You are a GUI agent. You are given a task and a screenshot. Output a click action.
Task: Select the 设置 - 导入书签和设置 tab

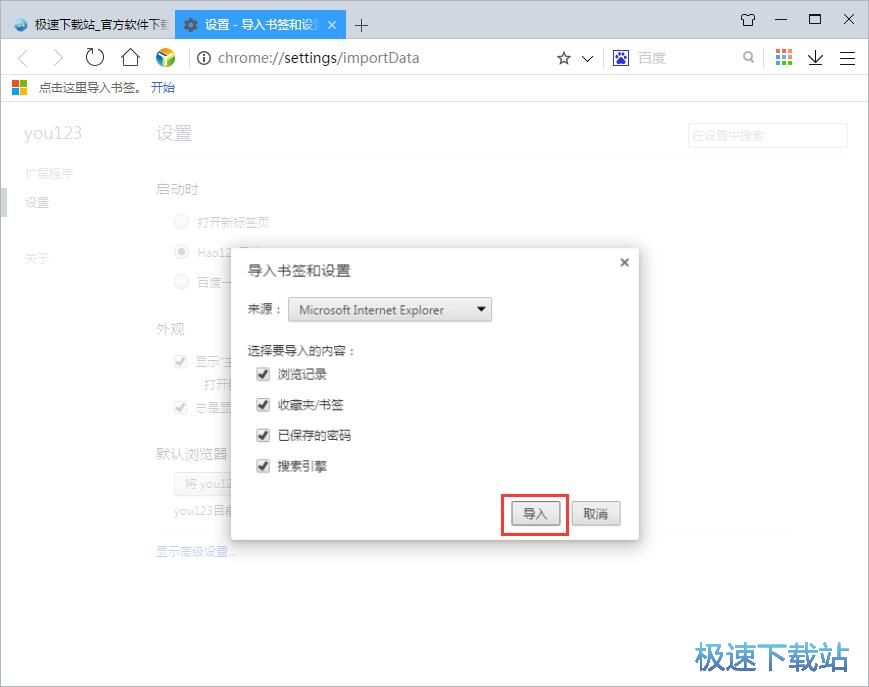260,24
